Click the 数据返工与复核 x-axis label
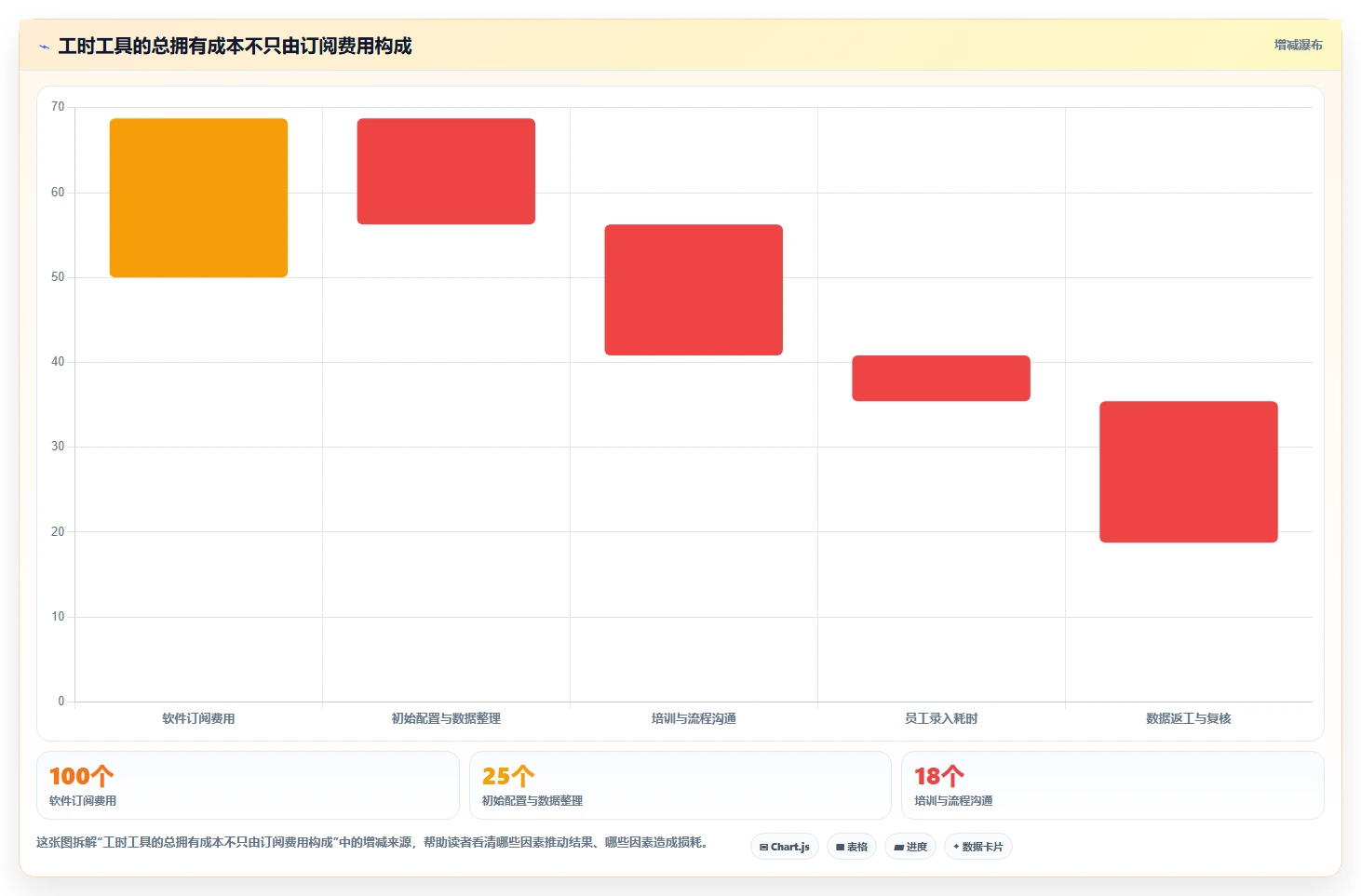1361x896 pixels. click(1189, 718)
